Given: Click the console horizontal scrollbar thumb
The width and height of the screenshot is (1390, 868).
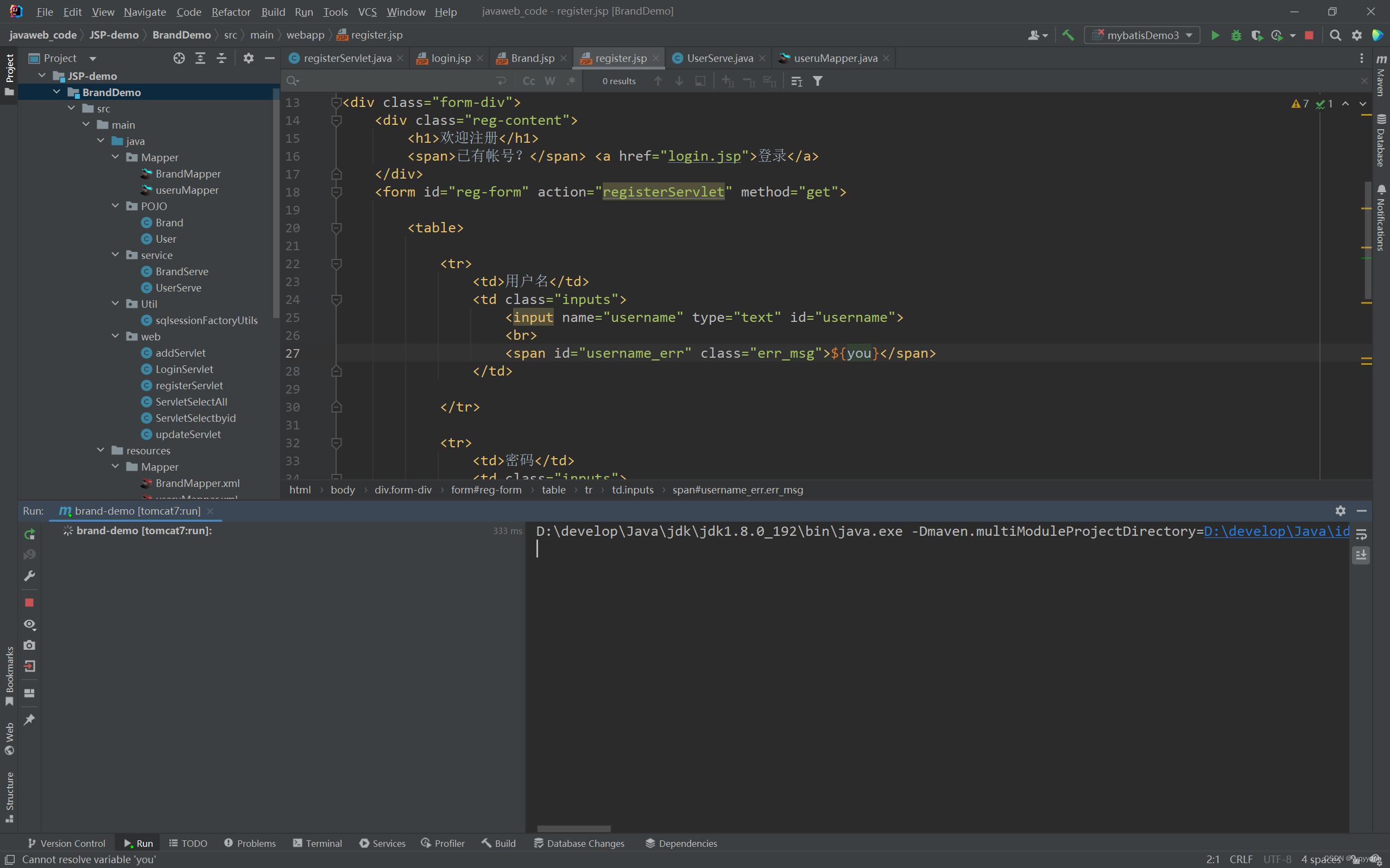Looking at the screenshot, I should point(573,828).
